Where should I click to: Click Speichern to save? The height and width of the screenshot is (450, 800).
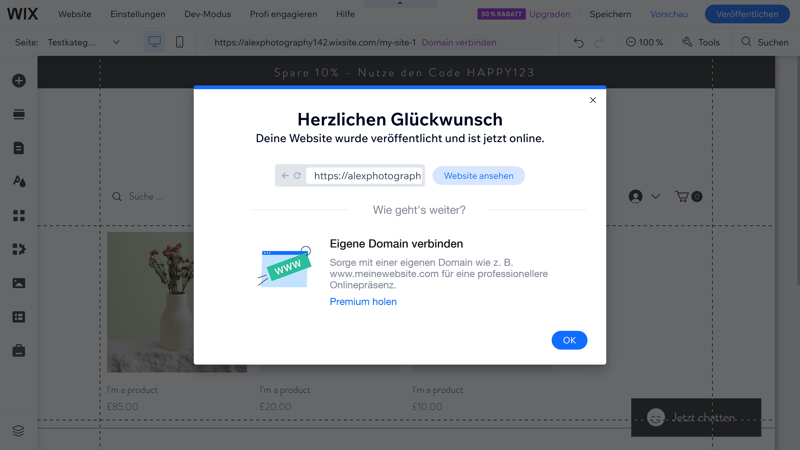click(610, 14)
